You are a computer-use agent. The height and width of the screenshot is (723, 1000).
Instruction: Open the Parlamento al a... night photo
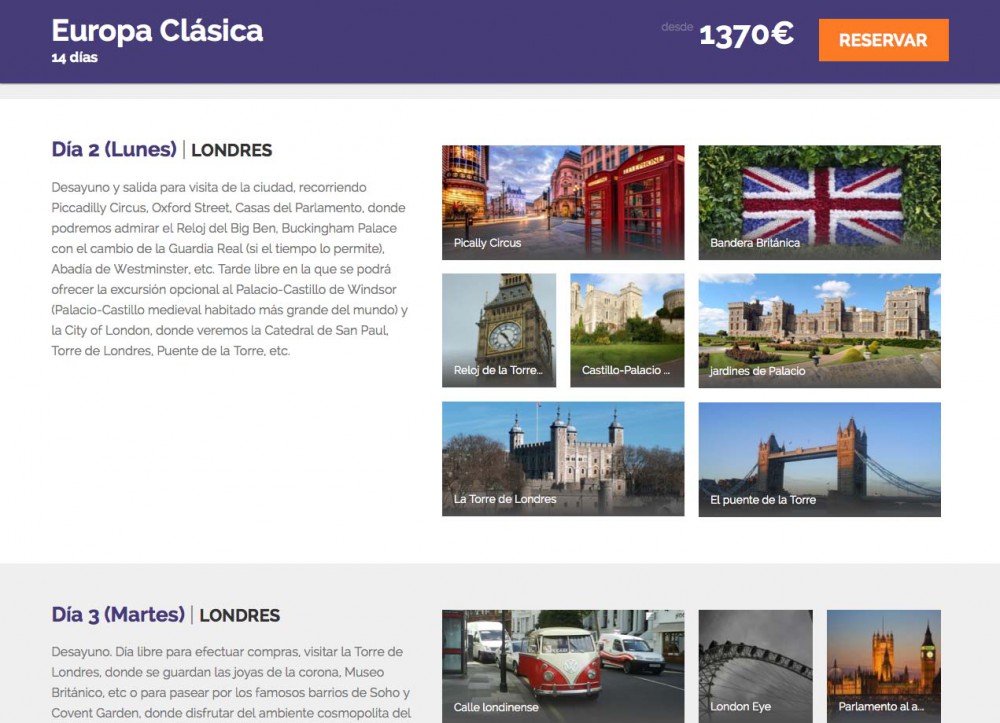tap(883, 666)
